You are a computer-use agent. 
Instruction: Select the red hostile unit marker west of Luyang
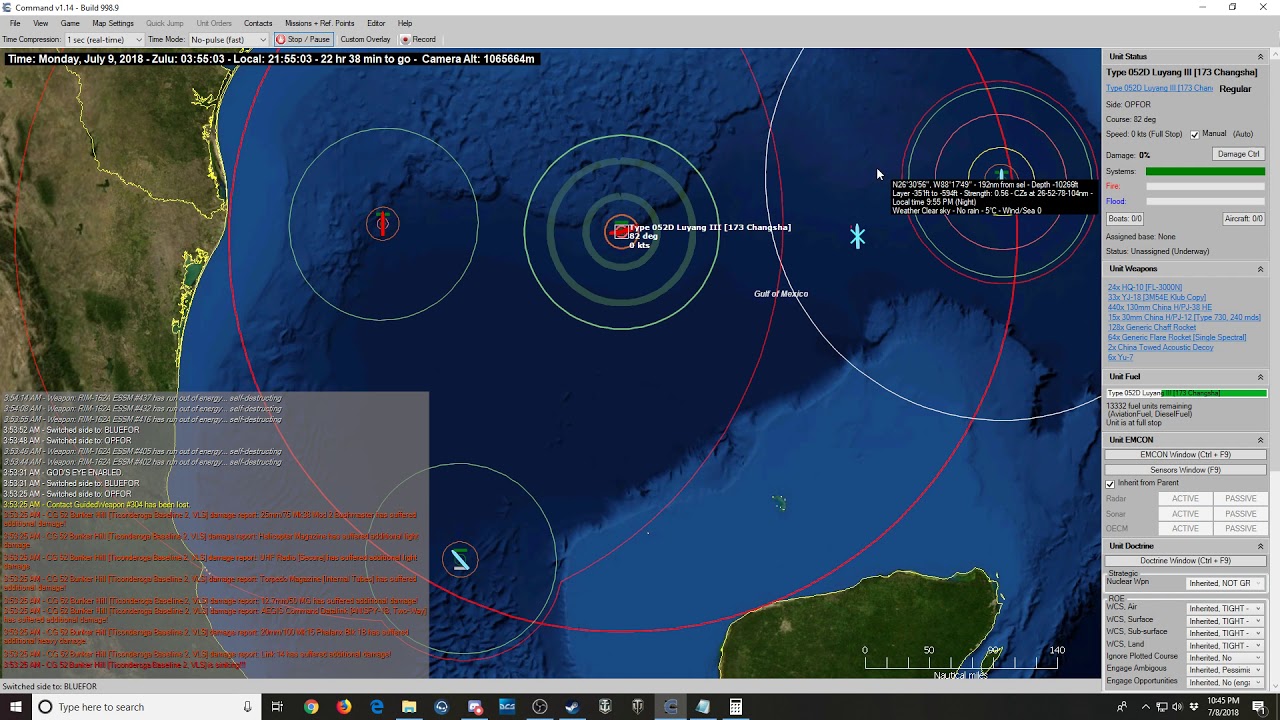point(382,223)
